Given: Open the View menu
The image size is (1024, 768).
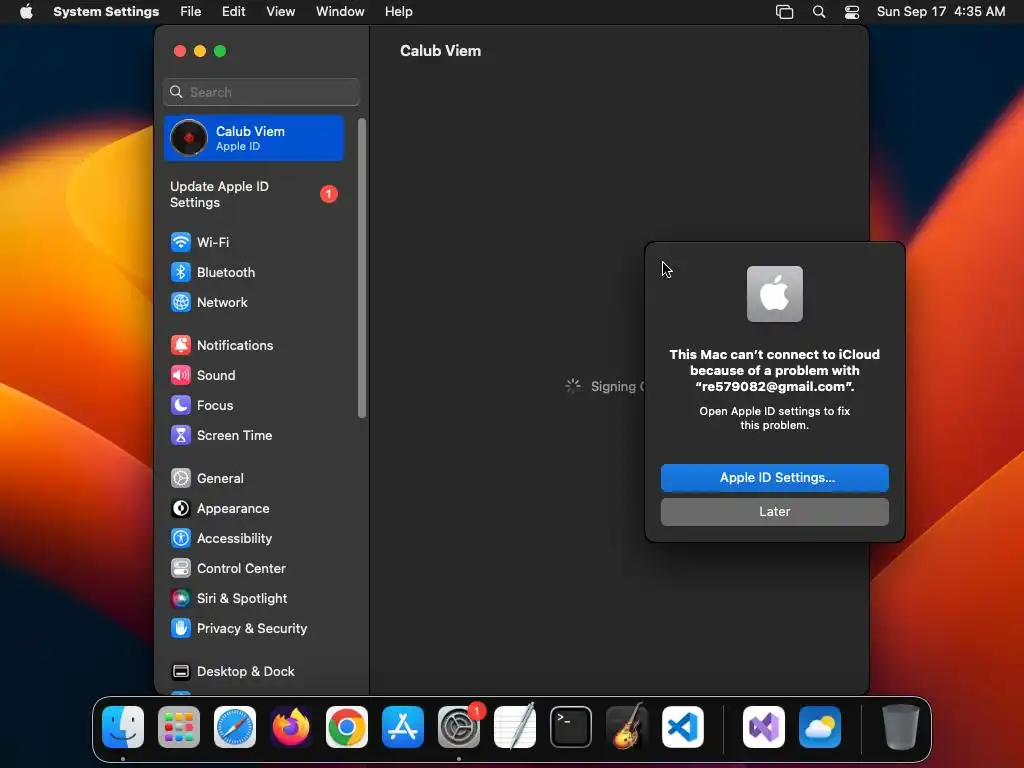Looking at the screenshot, I should click(x=281, y=12).
